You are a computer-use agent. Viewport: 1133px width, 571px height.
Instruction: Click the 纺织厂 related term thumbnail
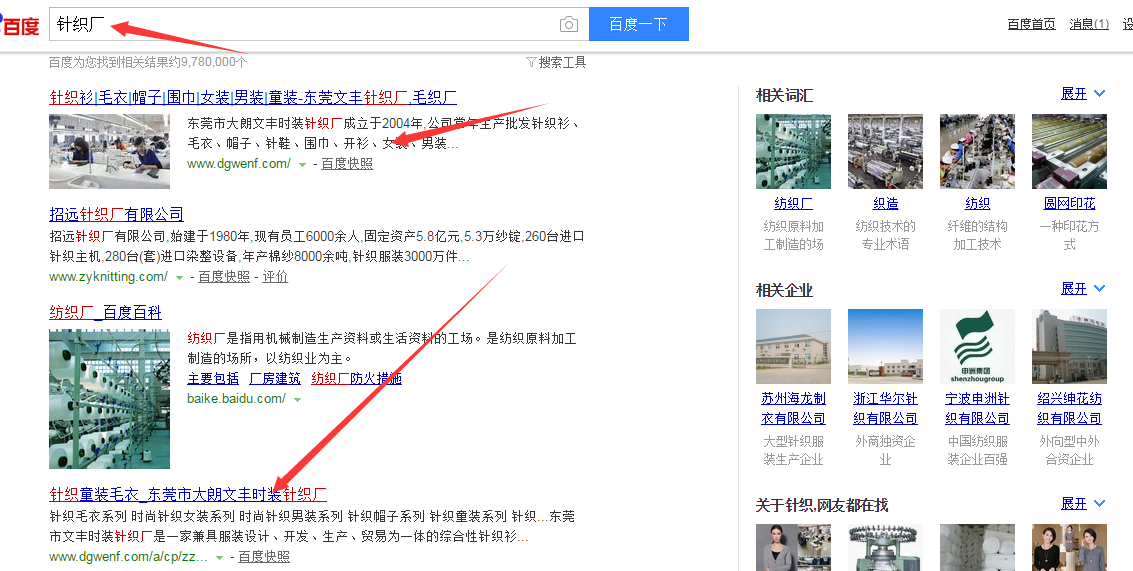point(793,151)
